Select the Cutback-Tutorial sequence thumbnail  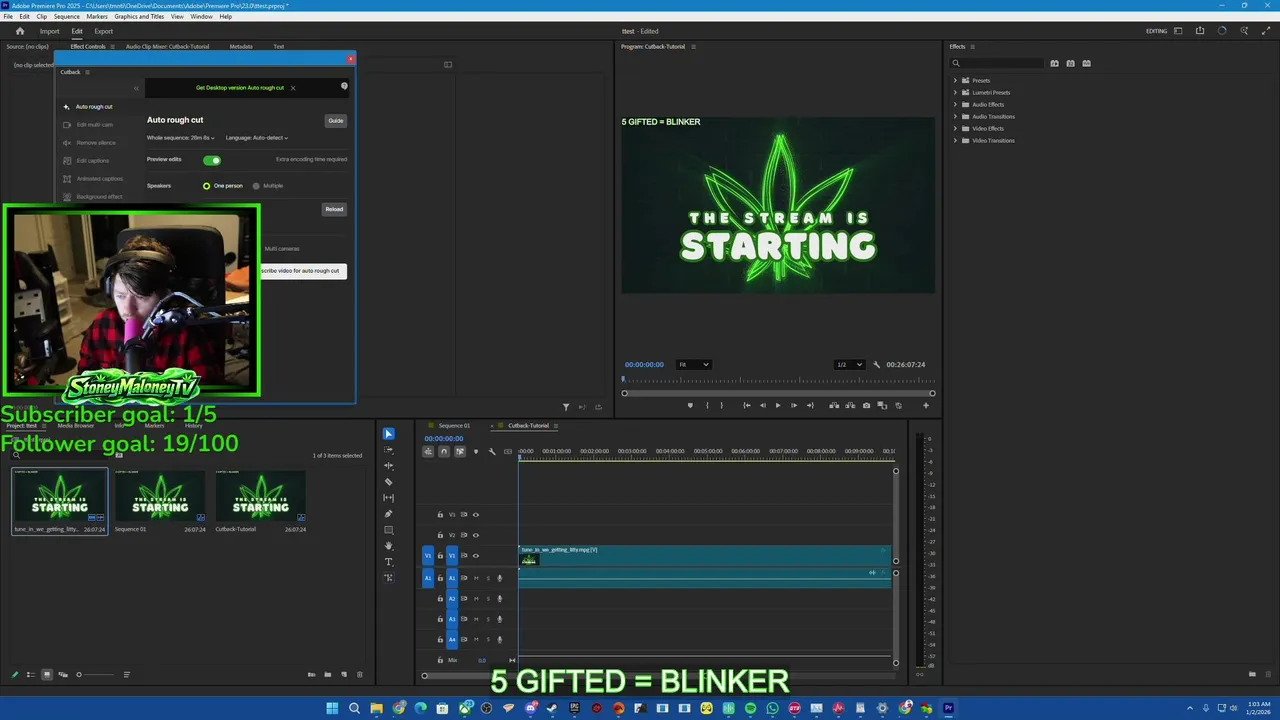261,497
